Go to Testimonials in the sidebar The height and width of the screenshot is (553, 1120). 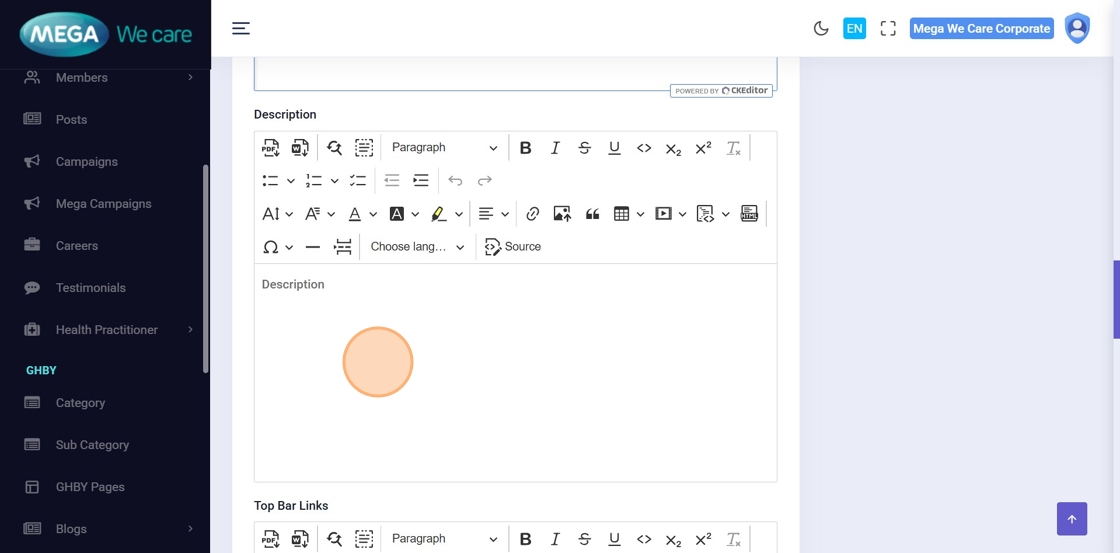pyautogui.click(x=91, y=288)
